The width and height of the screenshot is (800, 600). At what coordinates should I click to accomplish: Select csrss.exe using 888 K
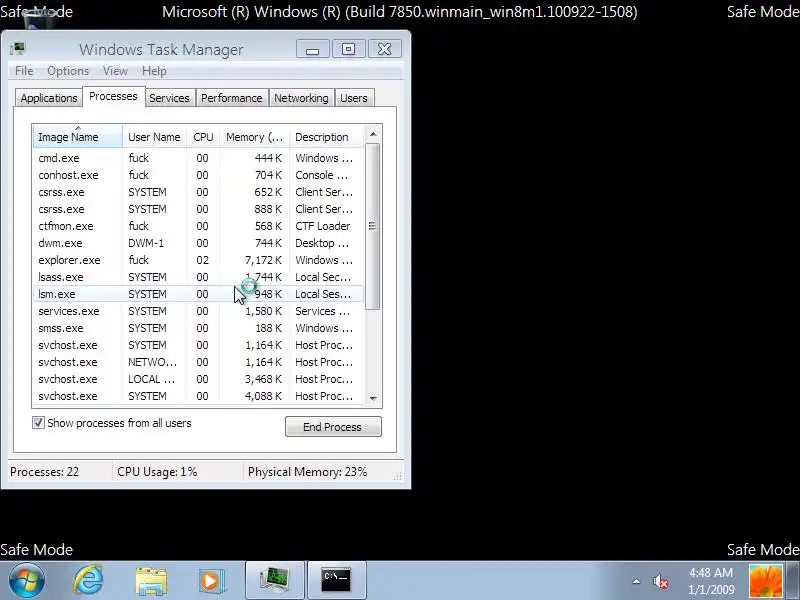click(x=199, y=209)
